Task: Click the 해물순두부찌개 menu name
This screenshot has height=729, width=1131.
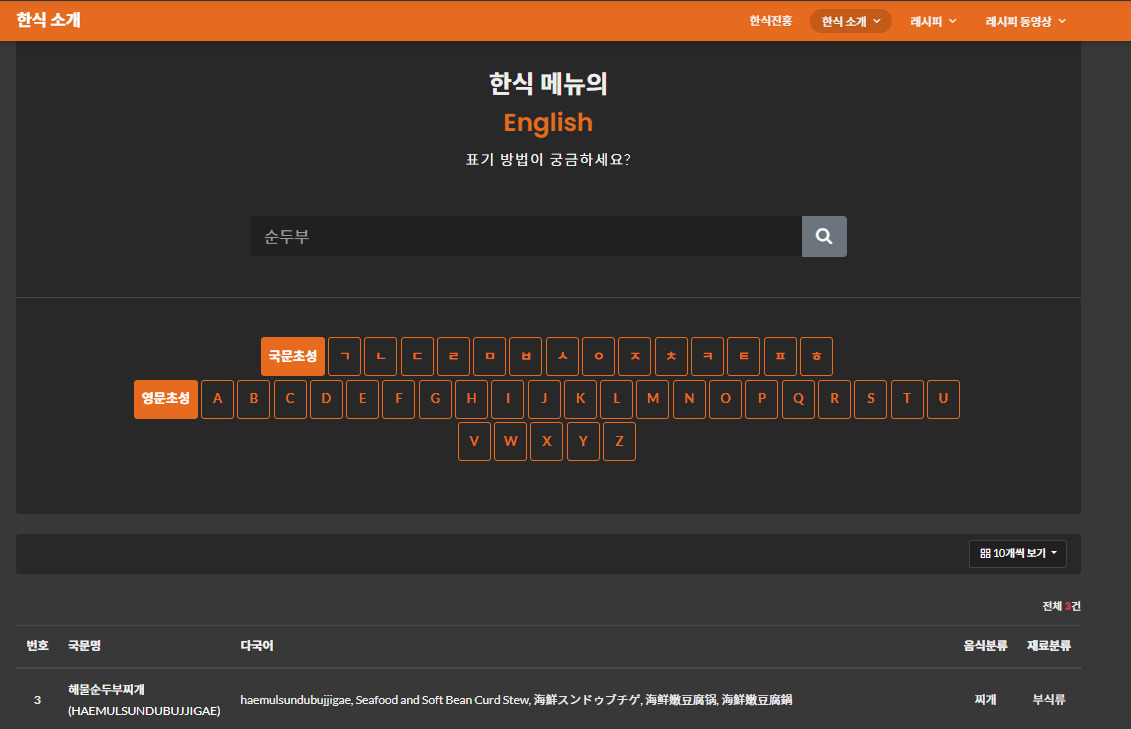Action: [x=106, y=689]
